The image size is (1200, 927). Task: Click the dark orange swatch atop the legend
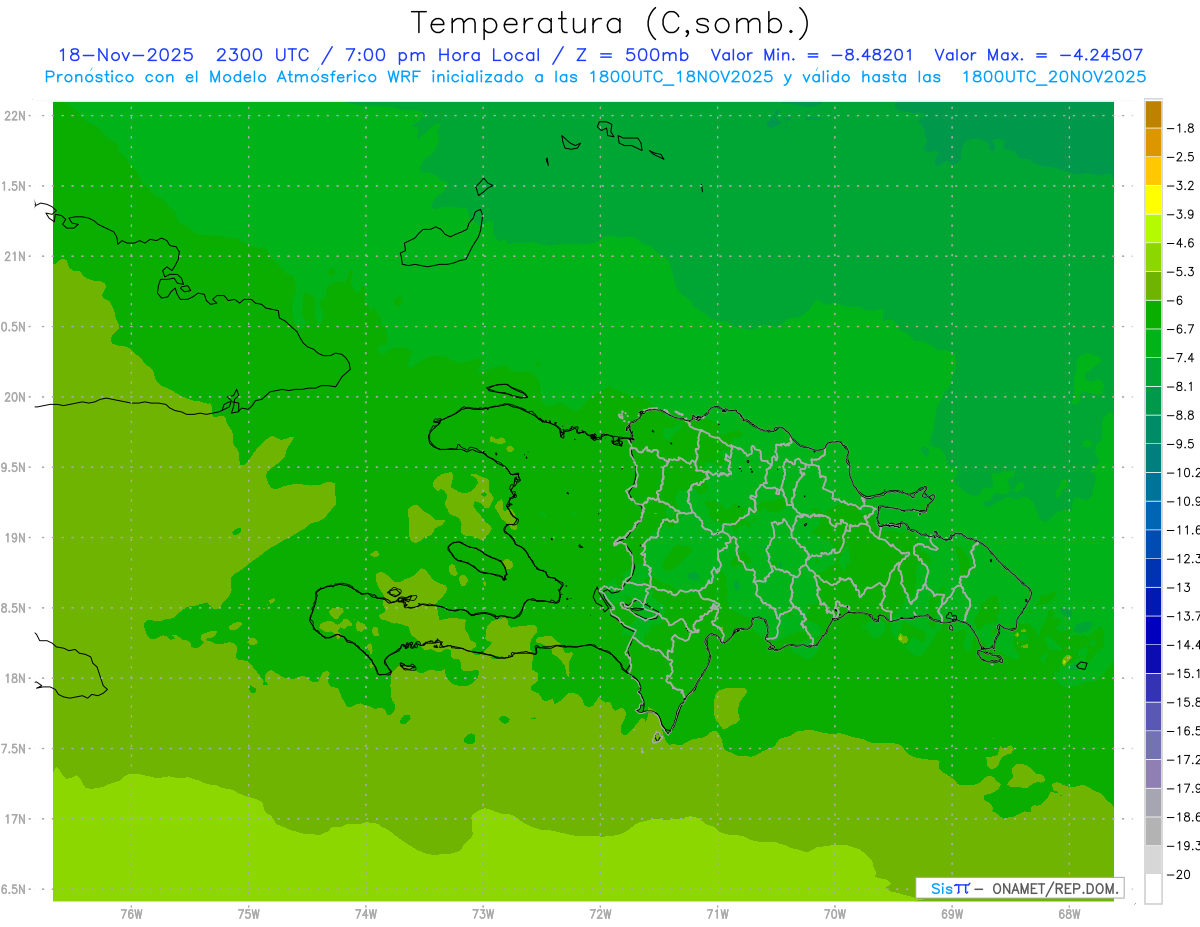point(1153,114)
